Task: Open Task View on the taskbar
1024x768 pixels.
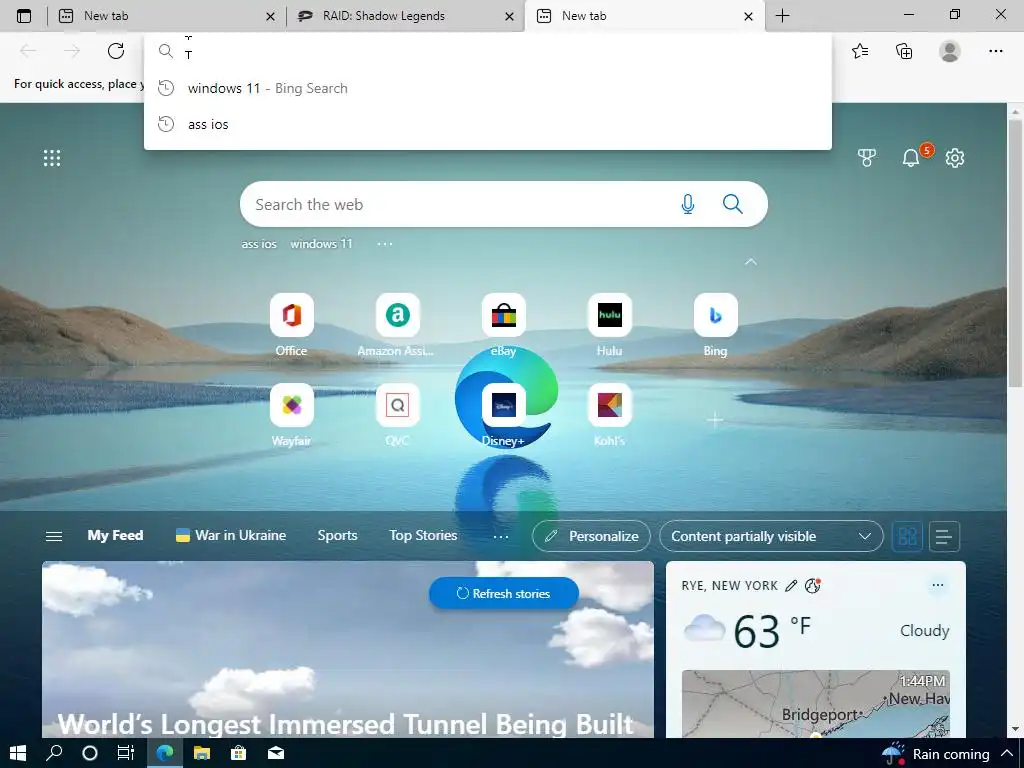Action: [x=126, y=753]
